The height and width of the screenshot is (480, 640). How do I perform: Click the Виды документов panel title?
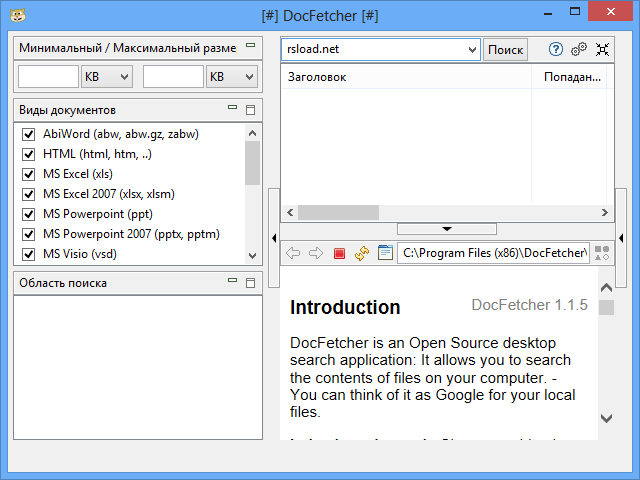[67, 110]
